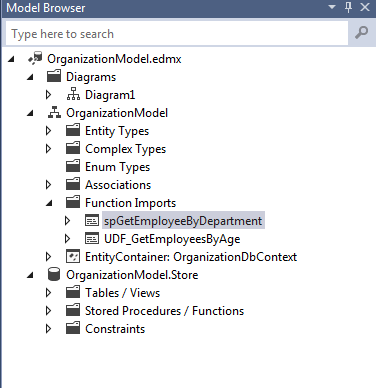Click the OrganizationModel.edmx file icon

(x=35, y=58)
